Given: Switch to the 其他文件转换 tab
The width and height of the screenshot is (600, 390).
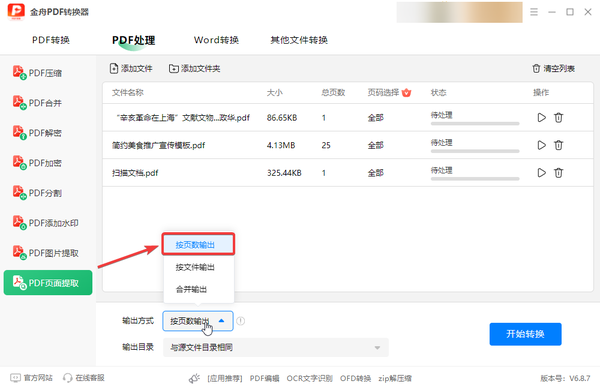Looking at the screenshot, I should point(299,40).
